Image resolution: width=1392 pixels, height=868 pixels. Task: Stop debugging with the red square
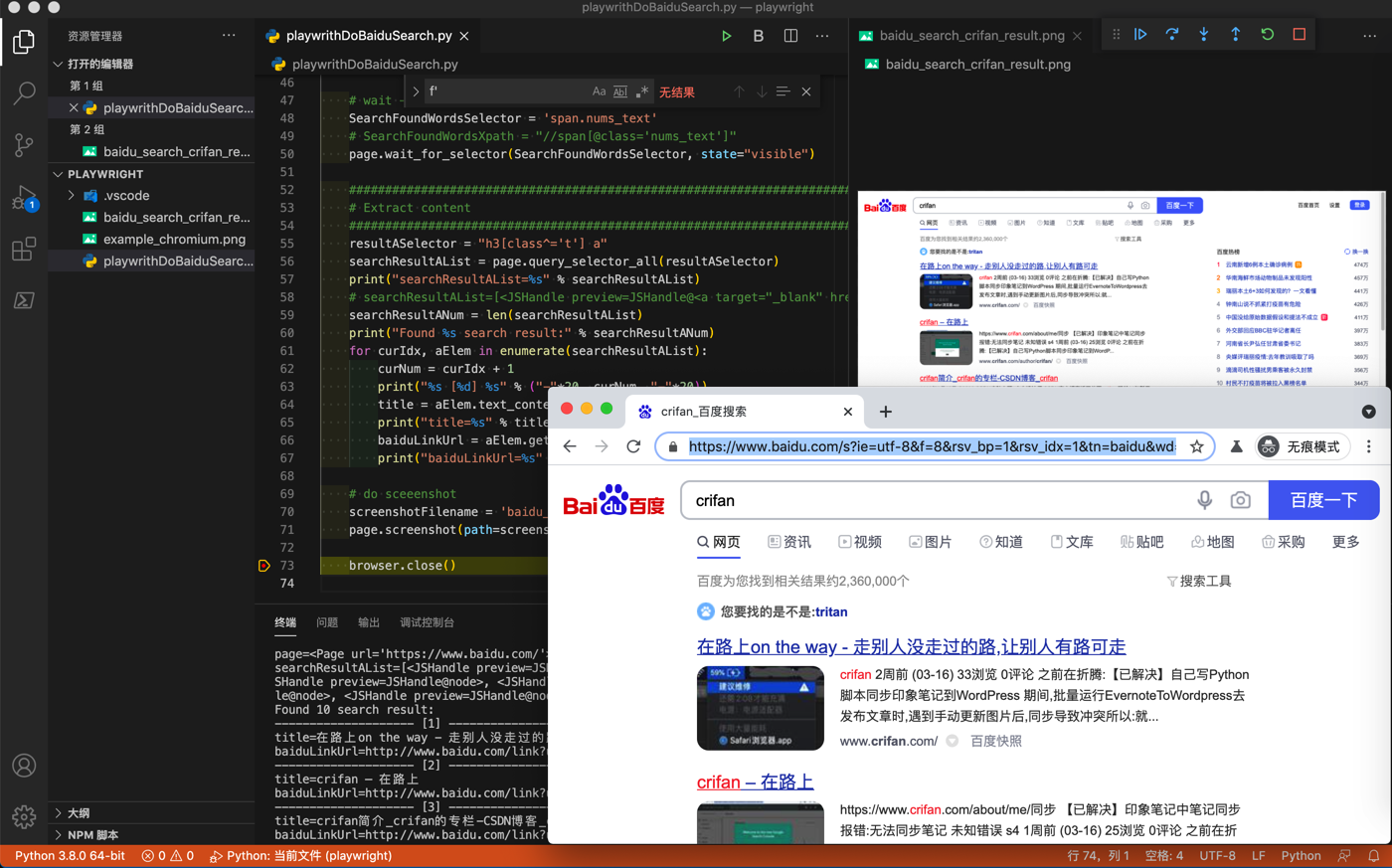pyautogui.click(x=1300, y=34)
